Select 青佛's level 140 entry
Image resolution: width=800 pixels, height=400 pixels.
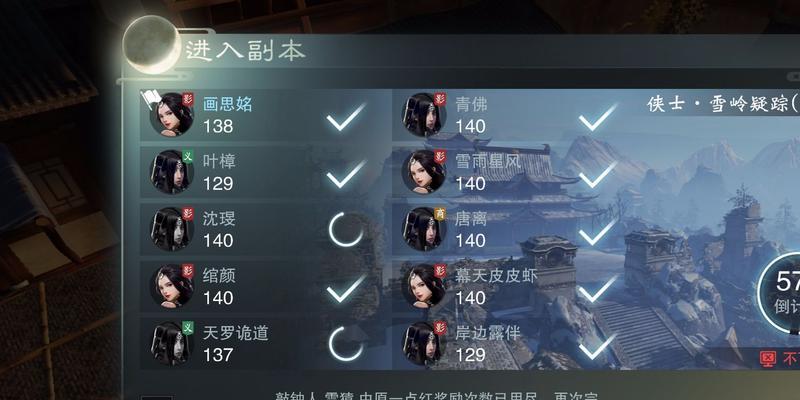(x=470, y=126)
